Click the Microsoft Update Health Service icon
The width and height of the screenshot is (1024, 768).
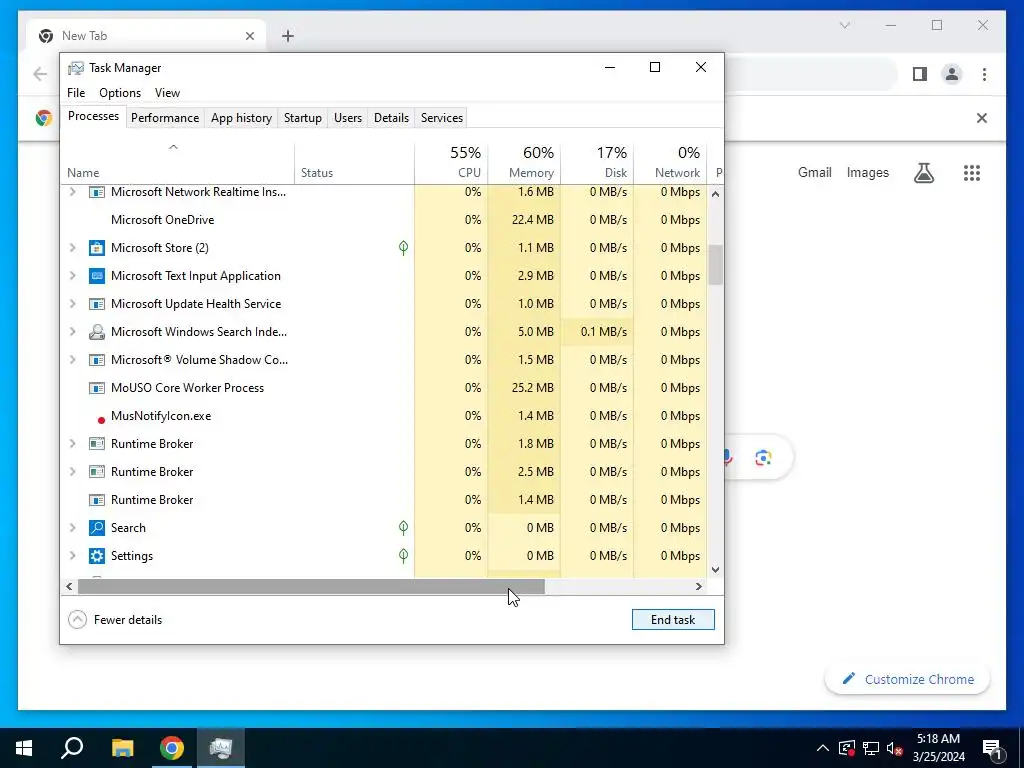pyautogui.click(x=97, y=304)
